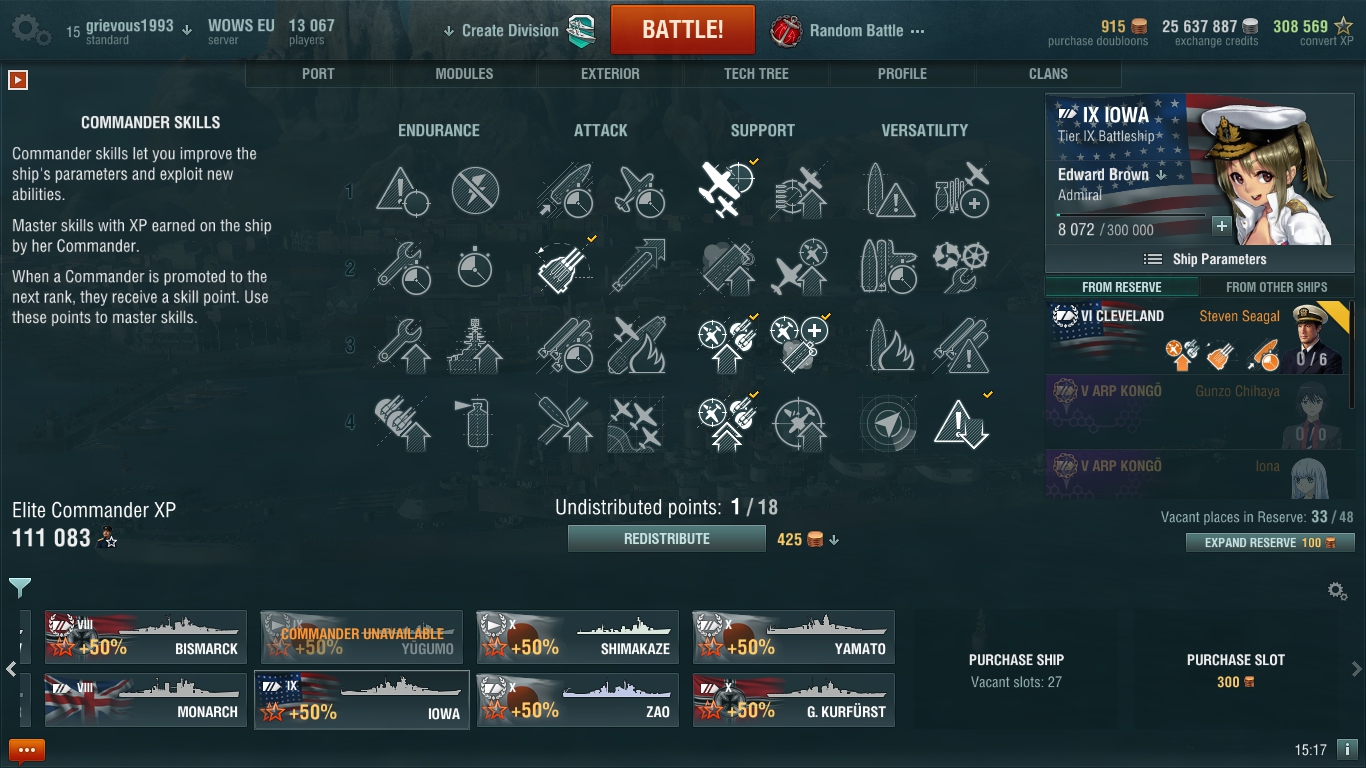Click the red BATTLE! button
This screenshot has height=768, width=1366.
point(683,29)
